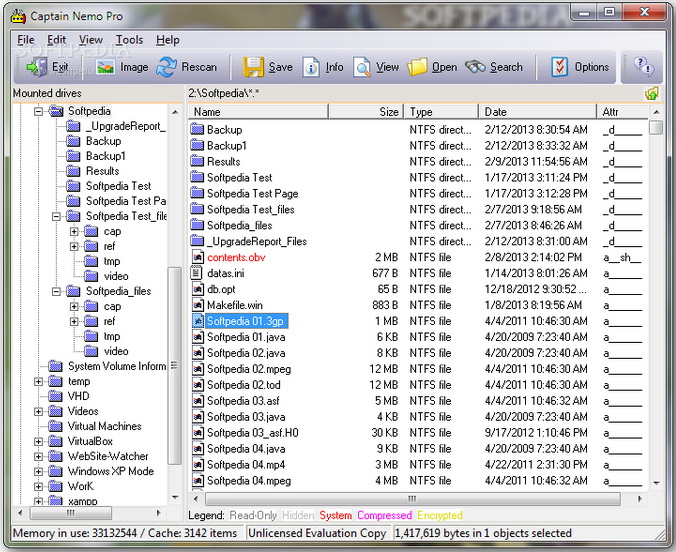Viewport: 676px width, 552px height.
Task: Click the help question mark icon
Action: (x=643, y=67)
